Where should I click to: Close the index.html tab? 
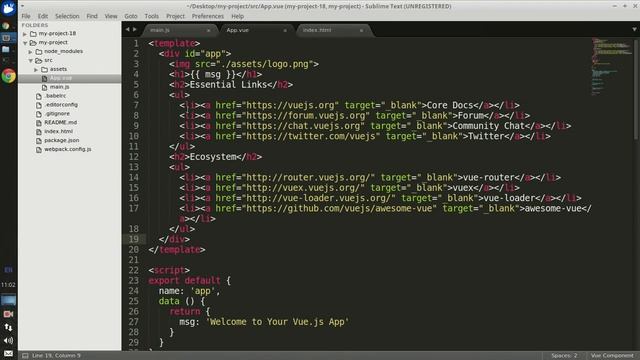point(361,31)
